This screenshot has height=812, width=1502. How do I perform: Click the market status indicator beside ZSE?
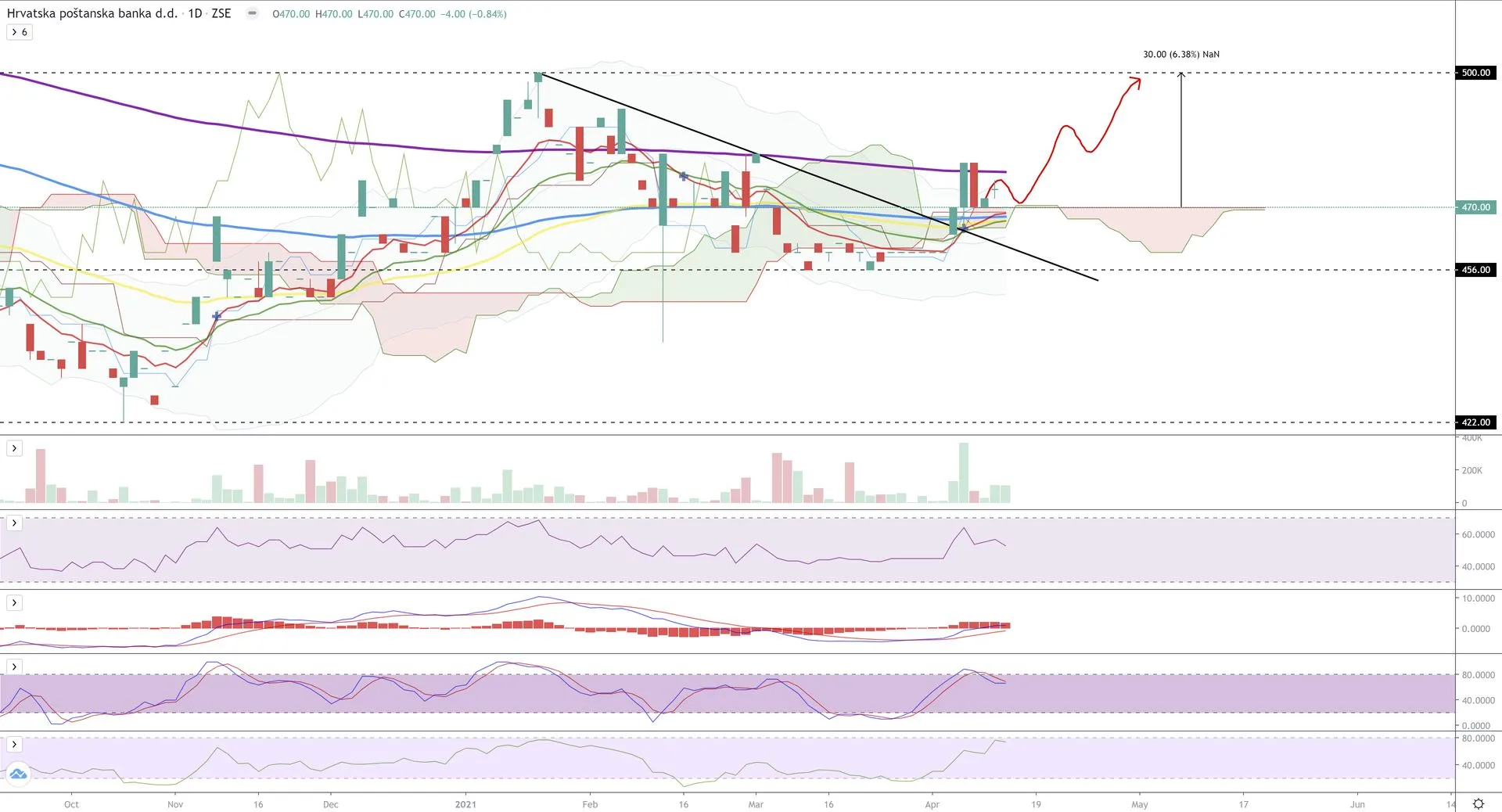click(x=252, y=13)
